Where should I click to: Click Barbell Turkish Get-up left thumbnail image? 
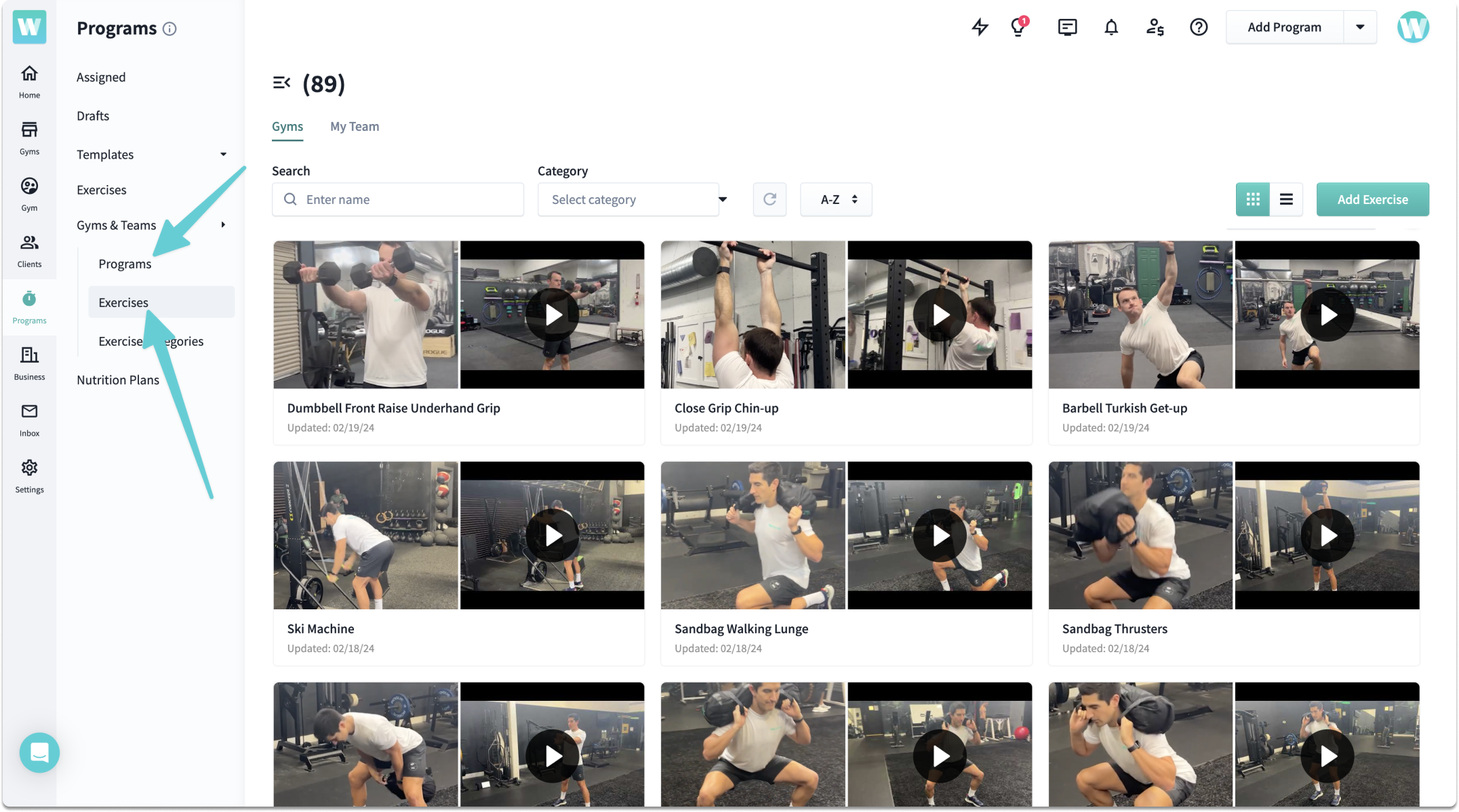1141,314
